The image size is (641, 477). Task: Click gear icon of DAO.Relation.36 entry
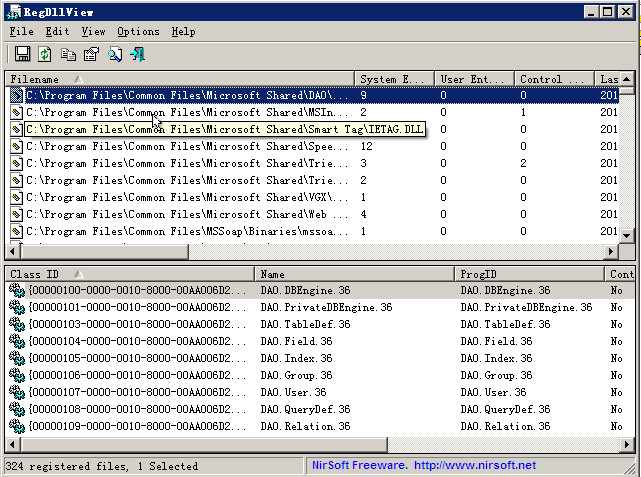tap(17, 426)
